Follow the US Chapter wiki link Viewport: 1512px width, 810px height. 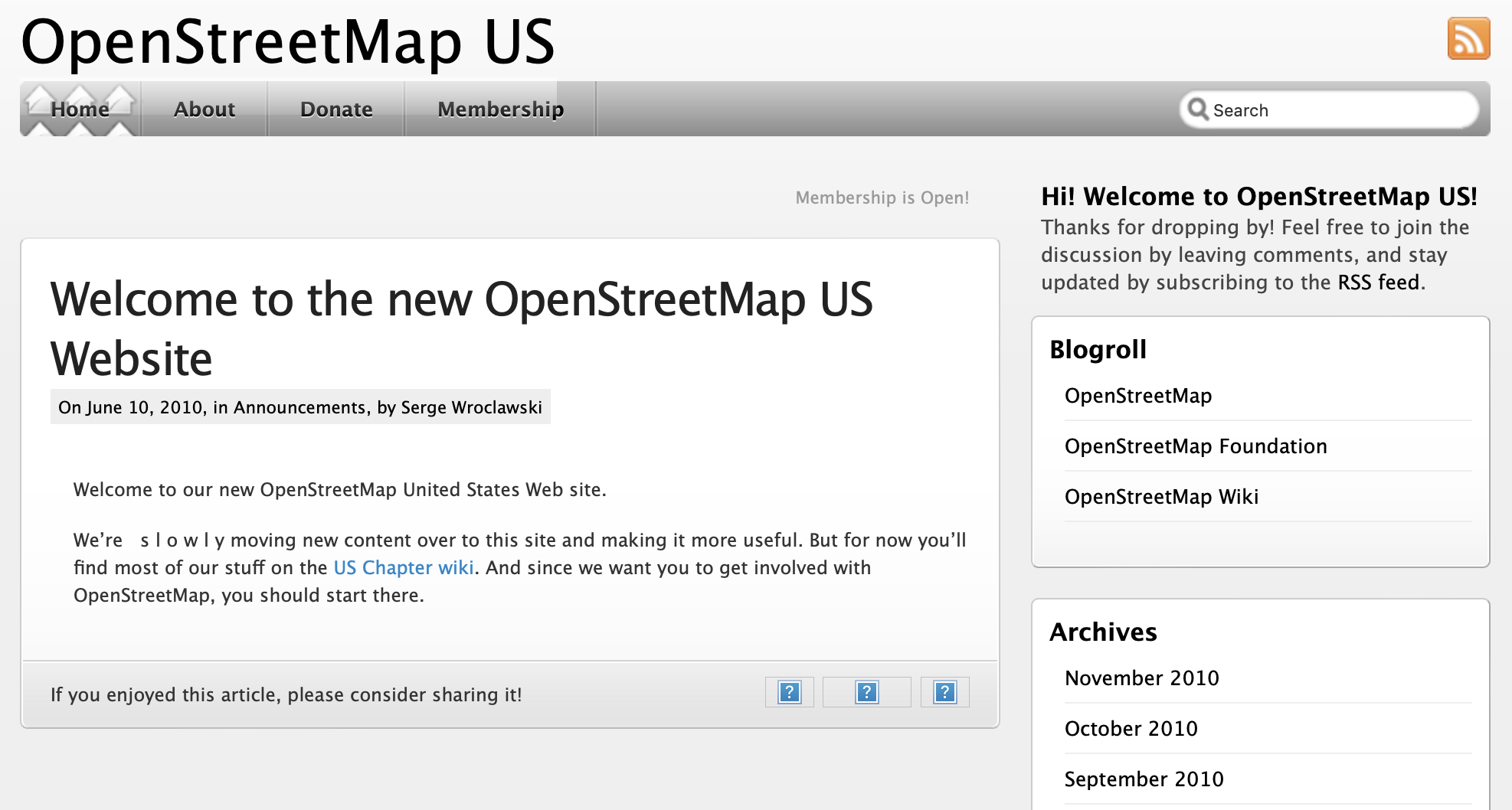pos(404,567)
